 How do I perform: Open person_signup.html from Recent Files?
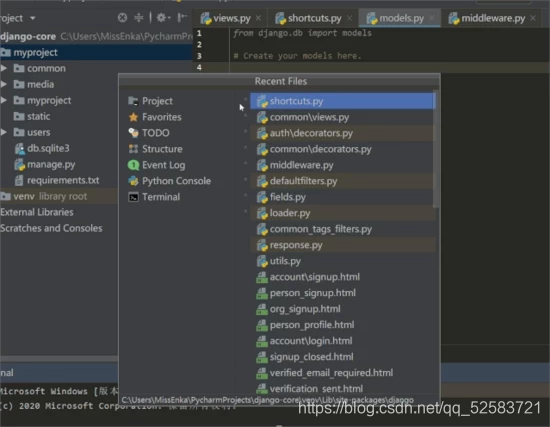tap(342, 293)
